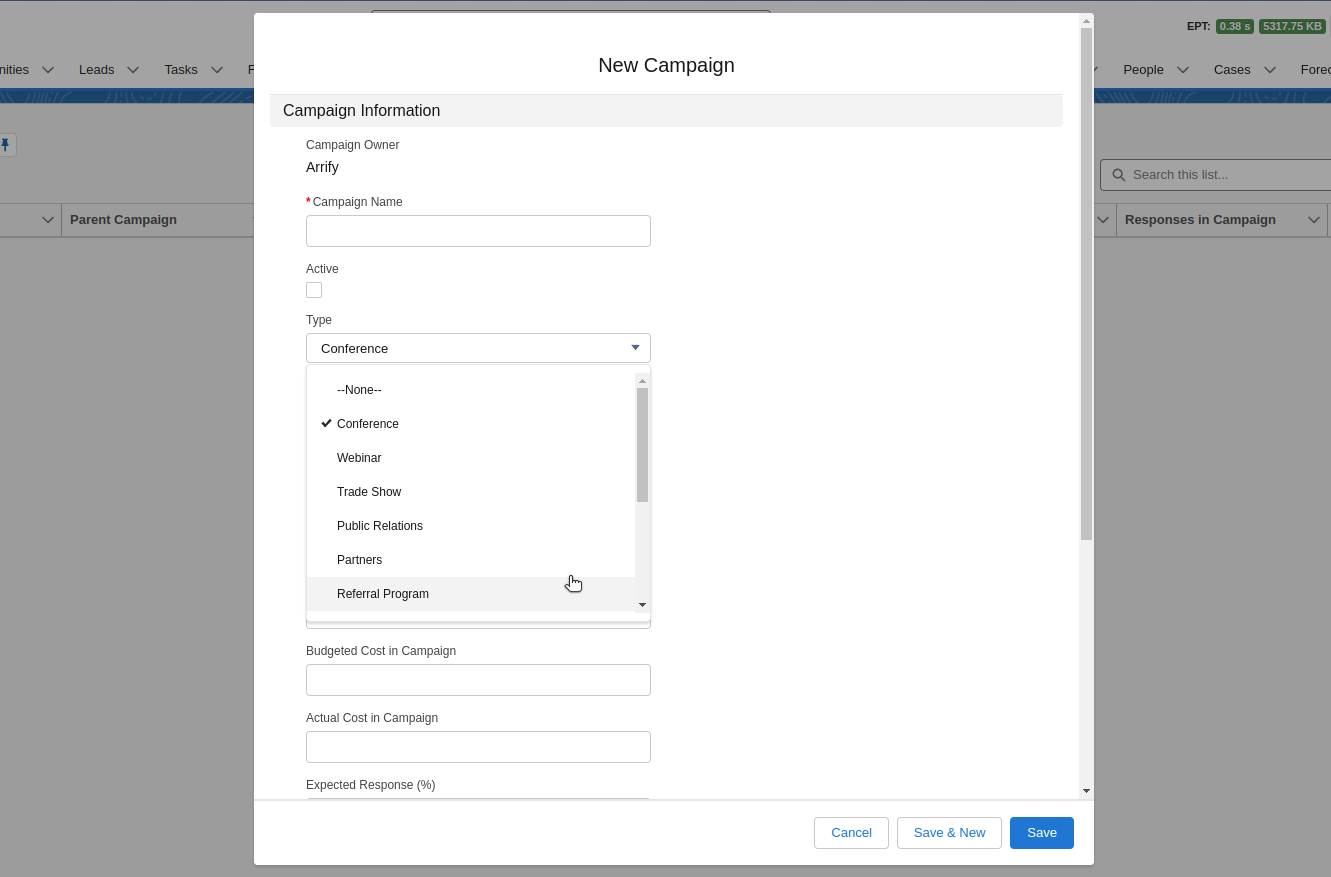The image size is (1331, 877).
Task: Open the Leads navigation tab
Action: 97,70
